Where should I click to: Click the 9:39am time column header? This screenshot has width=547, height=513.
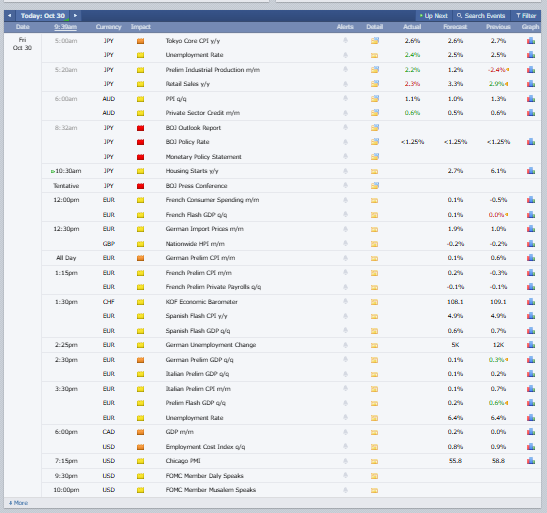[x=66, y=27]
